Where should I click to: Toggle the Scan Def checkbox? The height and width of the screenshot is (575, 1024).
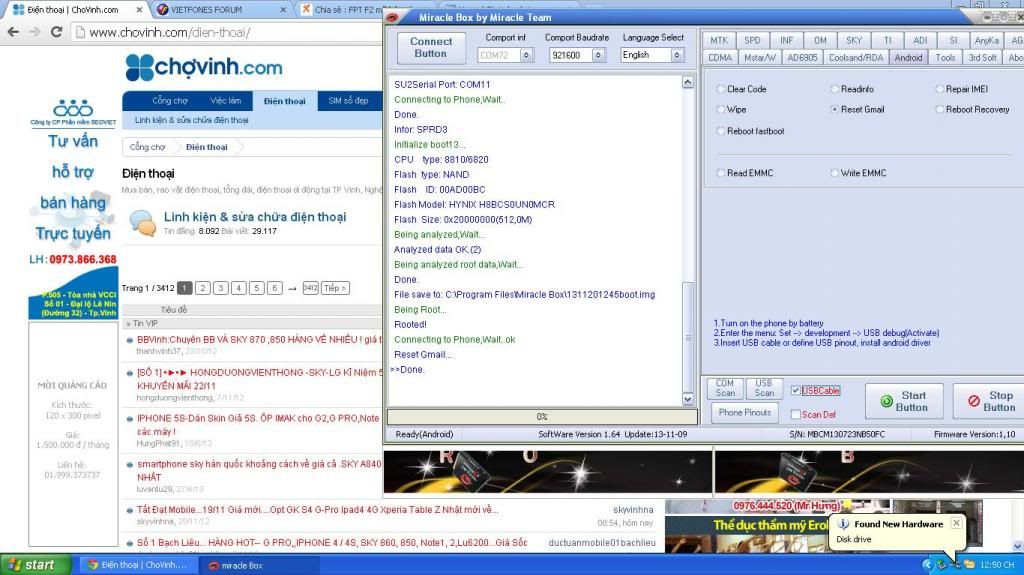point(795,414)
